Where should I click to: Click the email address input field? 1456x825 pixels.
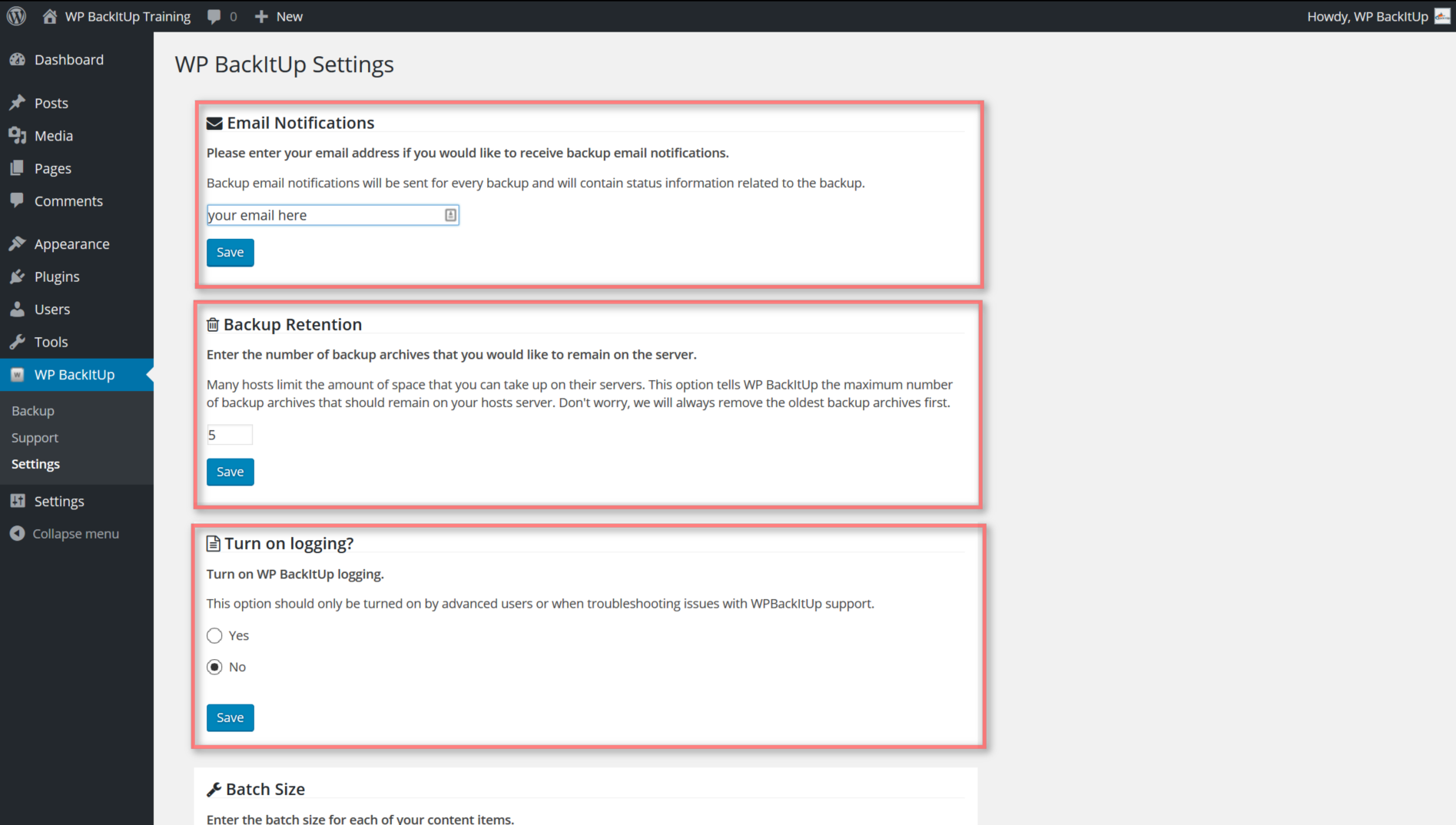[333, 215]
